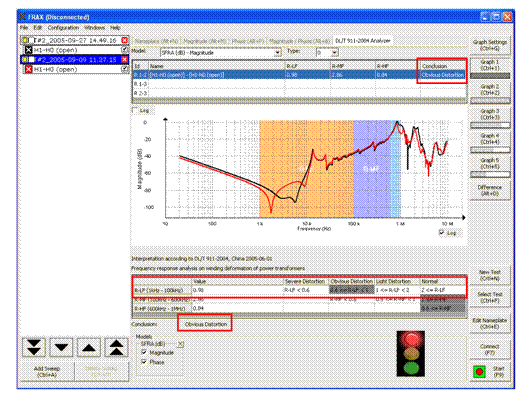Click the Light Distortion column header
The image size is (529, 397).
[397, 281]
